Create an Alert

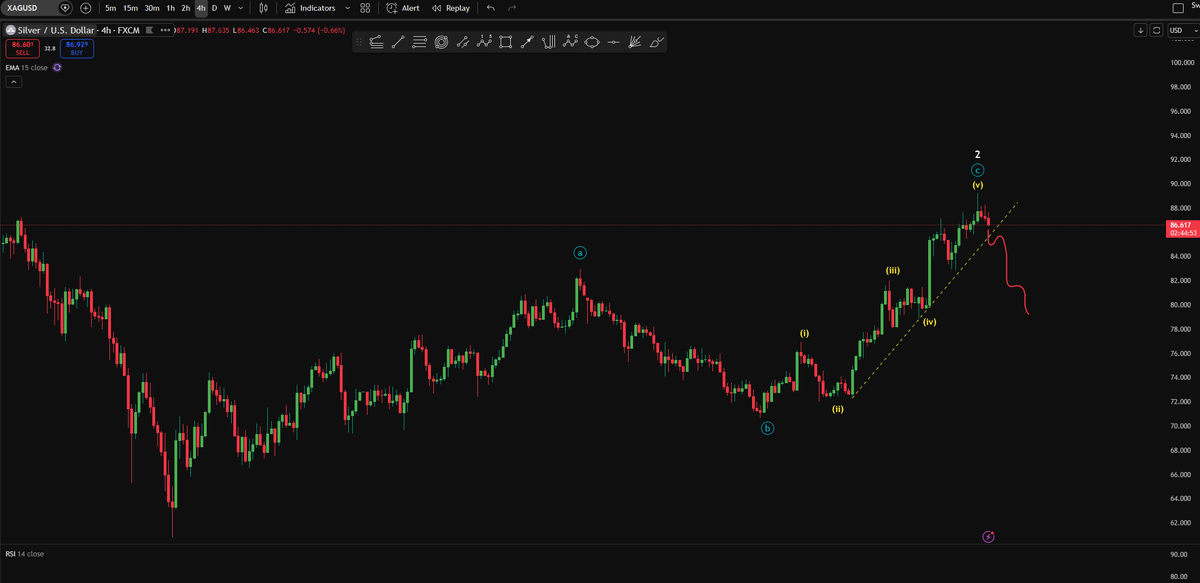(x=403, y=8)
